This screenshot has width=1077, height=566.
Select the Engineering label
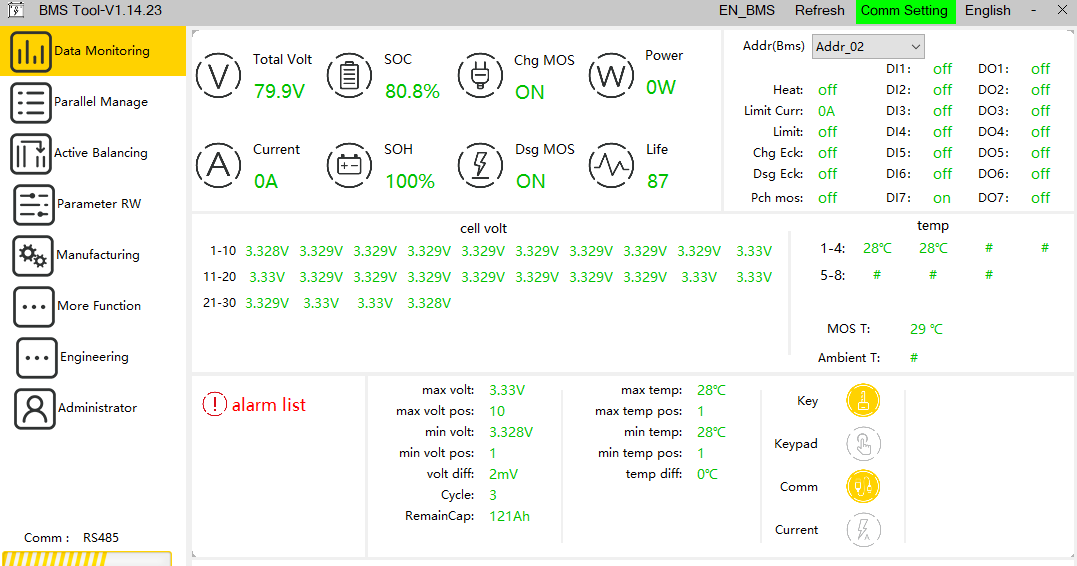point(94,356)
